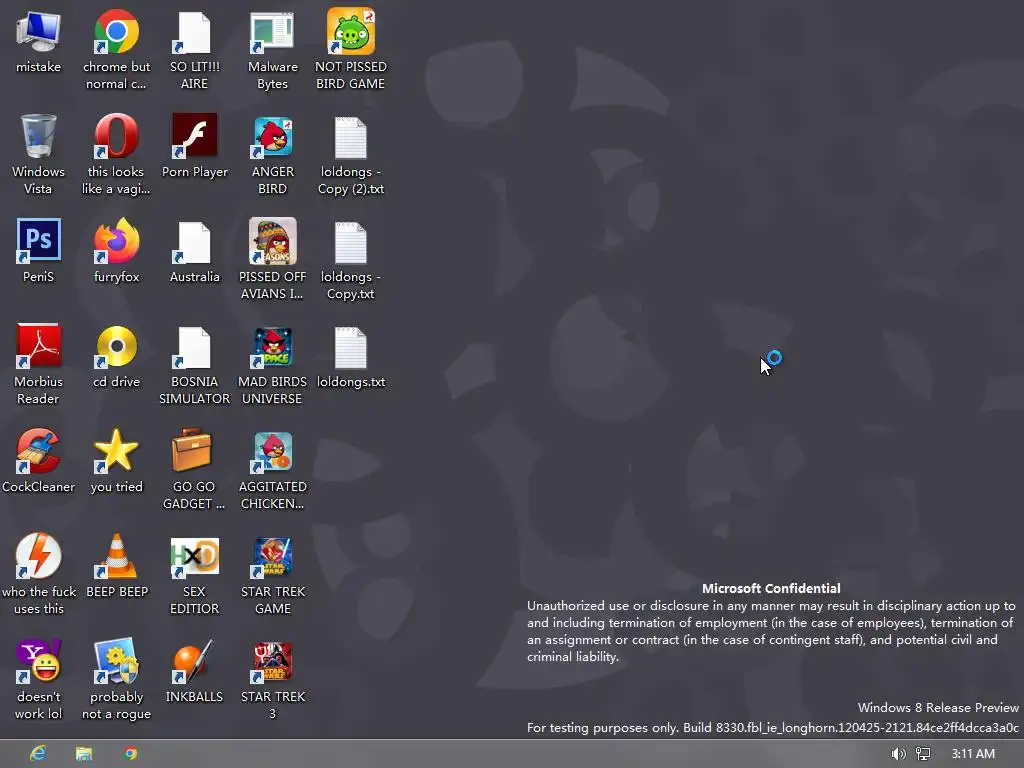Select 'loldongs - Copy.txt' file

coord(351,242)
